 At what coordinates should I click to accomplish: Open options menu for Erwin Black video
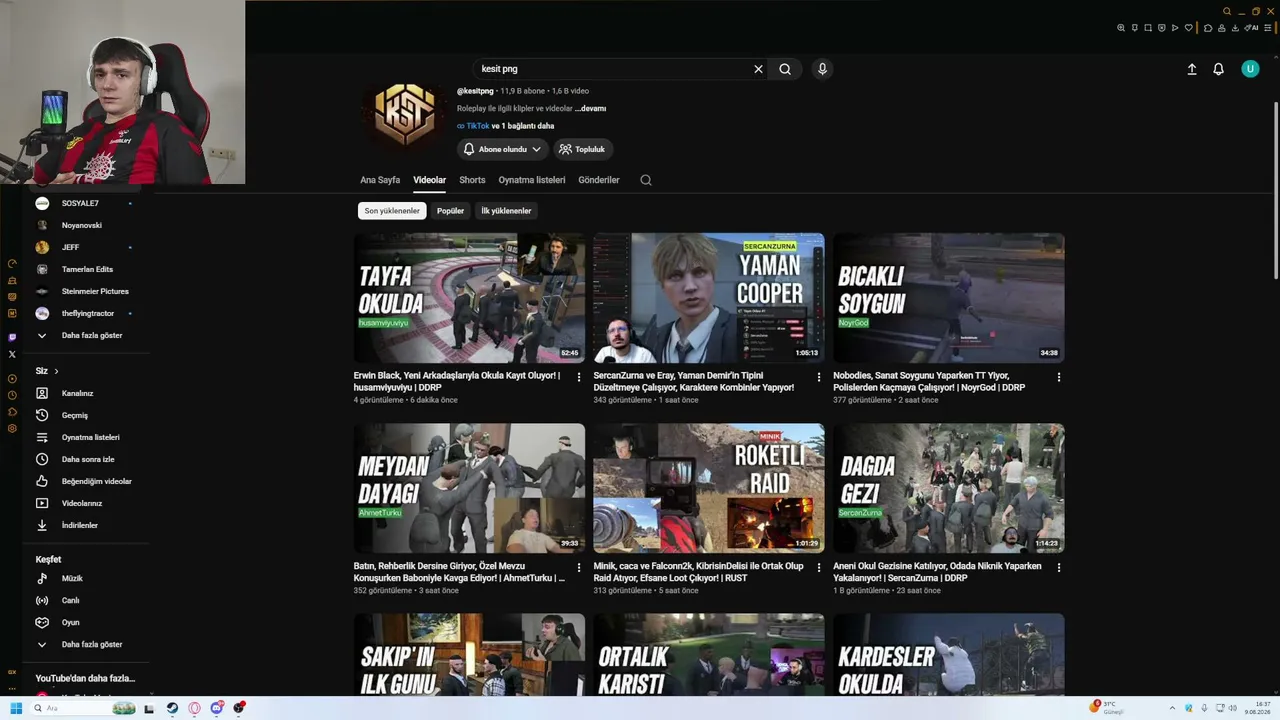(x=579, y=377)
